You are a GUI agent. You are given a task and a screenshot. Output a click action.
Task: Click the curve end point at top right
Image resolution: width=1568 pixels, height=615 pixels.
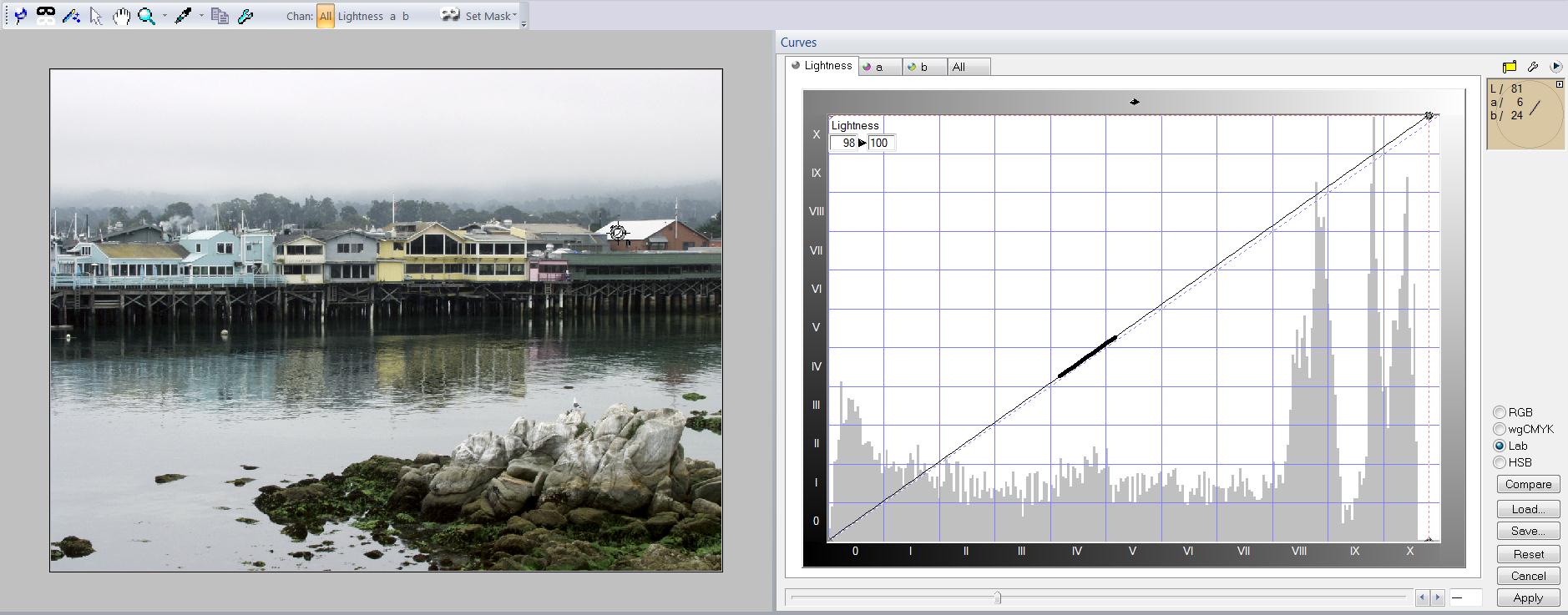1429,116
